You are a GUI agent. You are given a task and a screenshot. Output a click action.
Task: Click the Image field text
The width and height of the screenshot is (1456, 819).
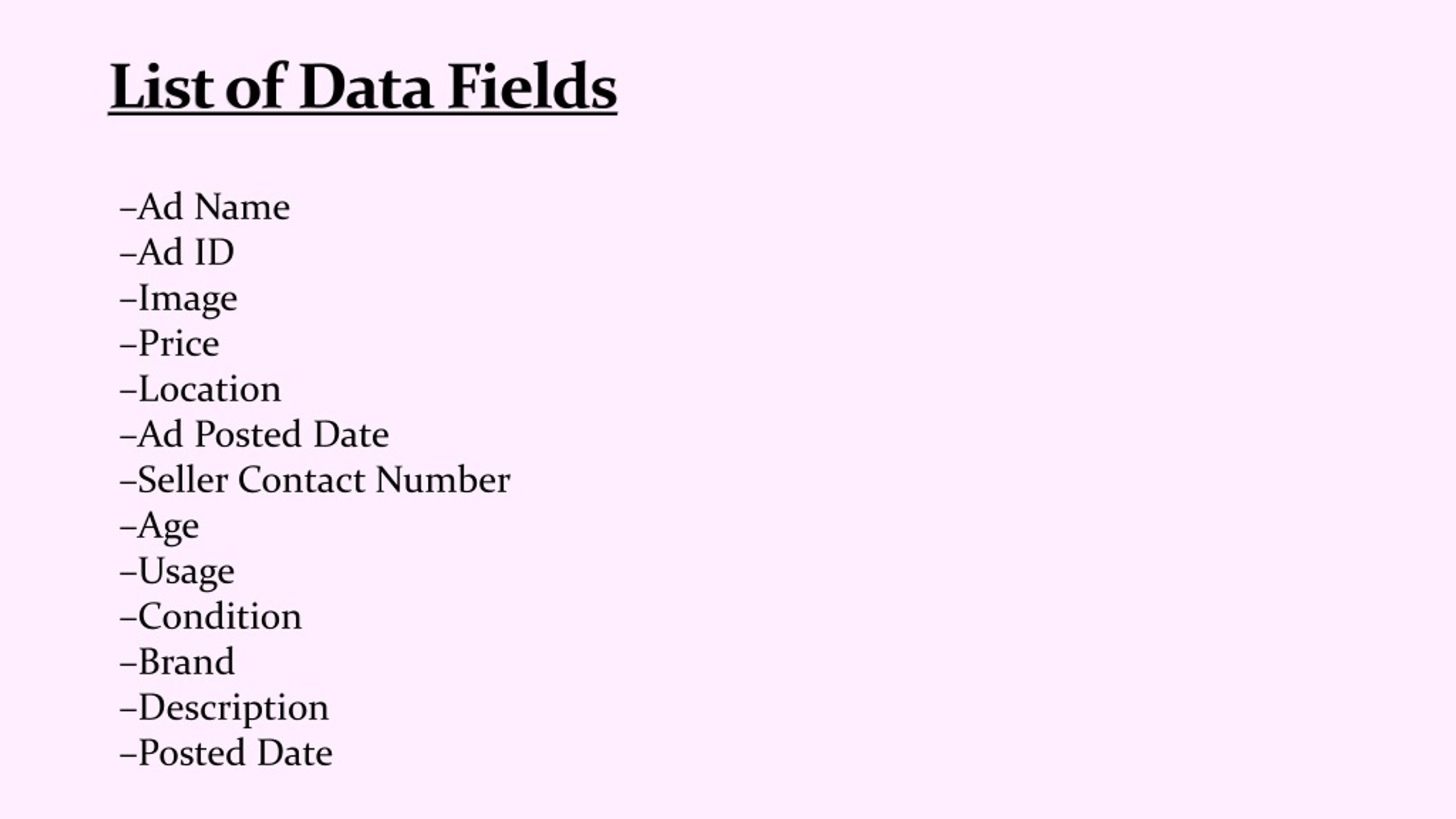[x=179, y=299]
